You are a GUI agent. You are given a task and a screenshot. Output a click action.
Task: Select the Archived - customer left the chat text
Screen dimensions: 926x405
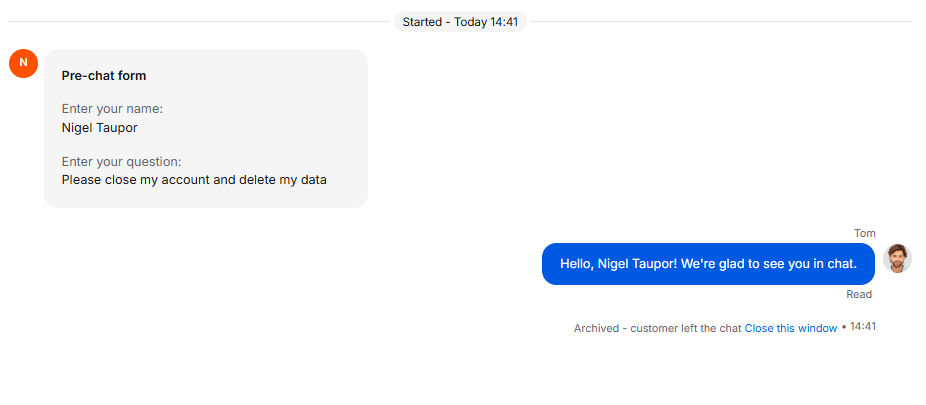[x=657, y=328]
